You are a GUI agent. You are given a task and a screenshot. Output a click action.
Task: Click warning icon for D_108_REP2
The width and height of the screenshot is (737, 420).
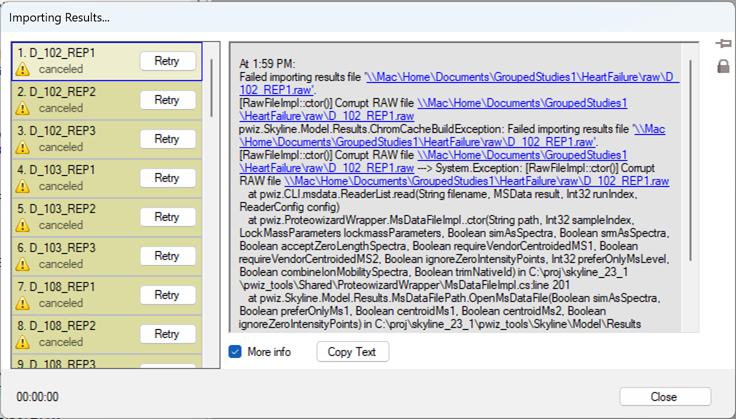point(22,343)
